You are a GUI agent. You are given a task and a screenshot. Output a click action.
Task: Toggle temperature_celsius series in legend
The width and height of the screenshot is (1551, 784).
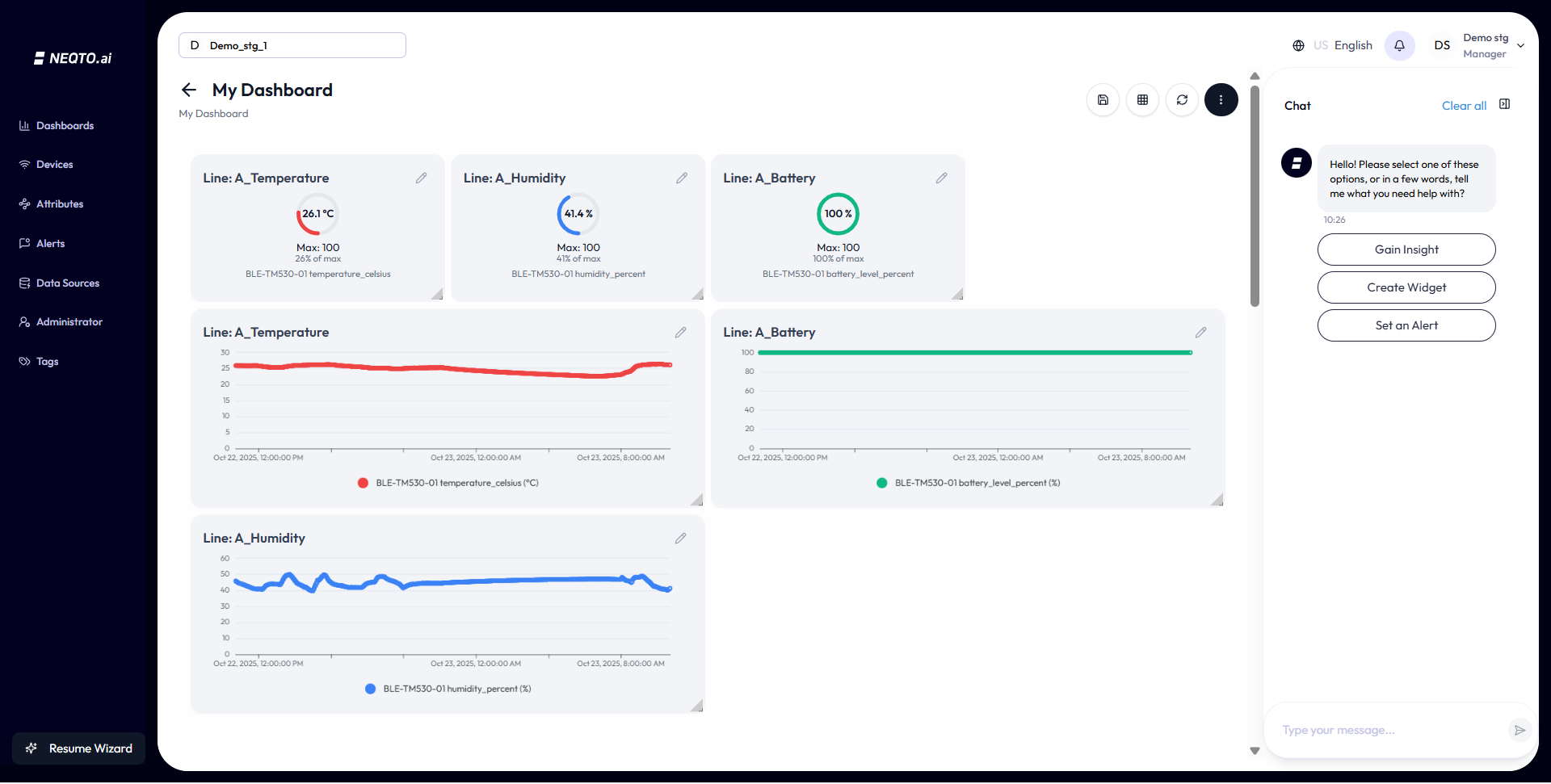pos(456,483)
